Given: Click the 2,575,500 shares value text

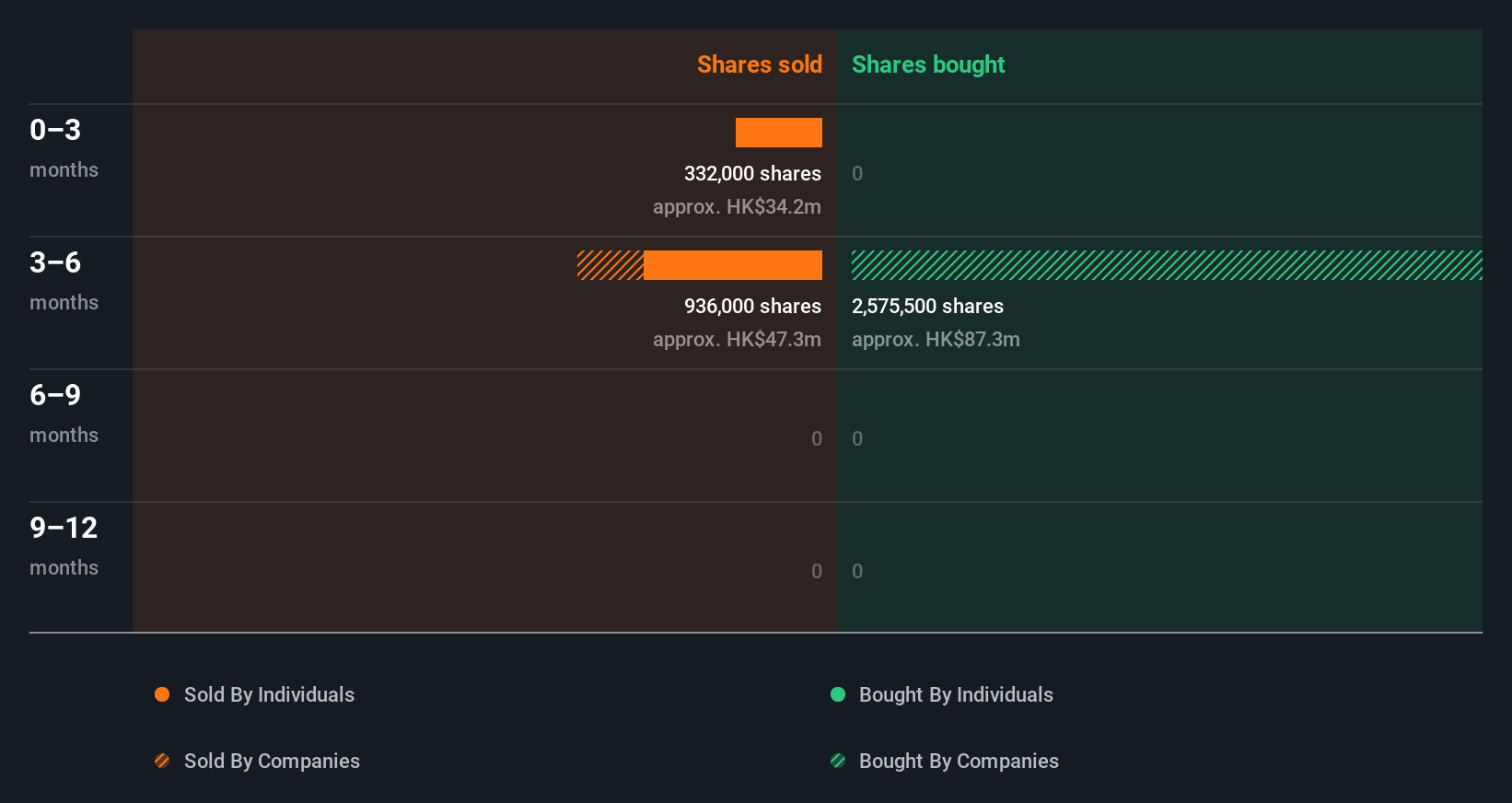Looking at the screenshot, I should tap(927, 306).
